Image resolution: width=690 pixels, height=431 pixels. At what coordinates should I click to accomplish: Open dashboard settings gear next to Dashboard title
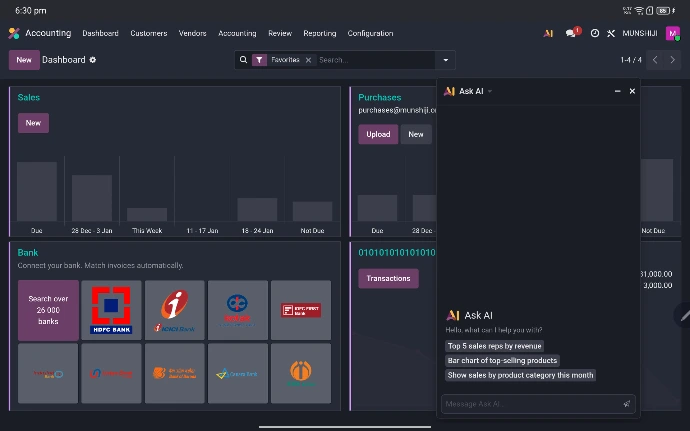(x=93, y=60)
